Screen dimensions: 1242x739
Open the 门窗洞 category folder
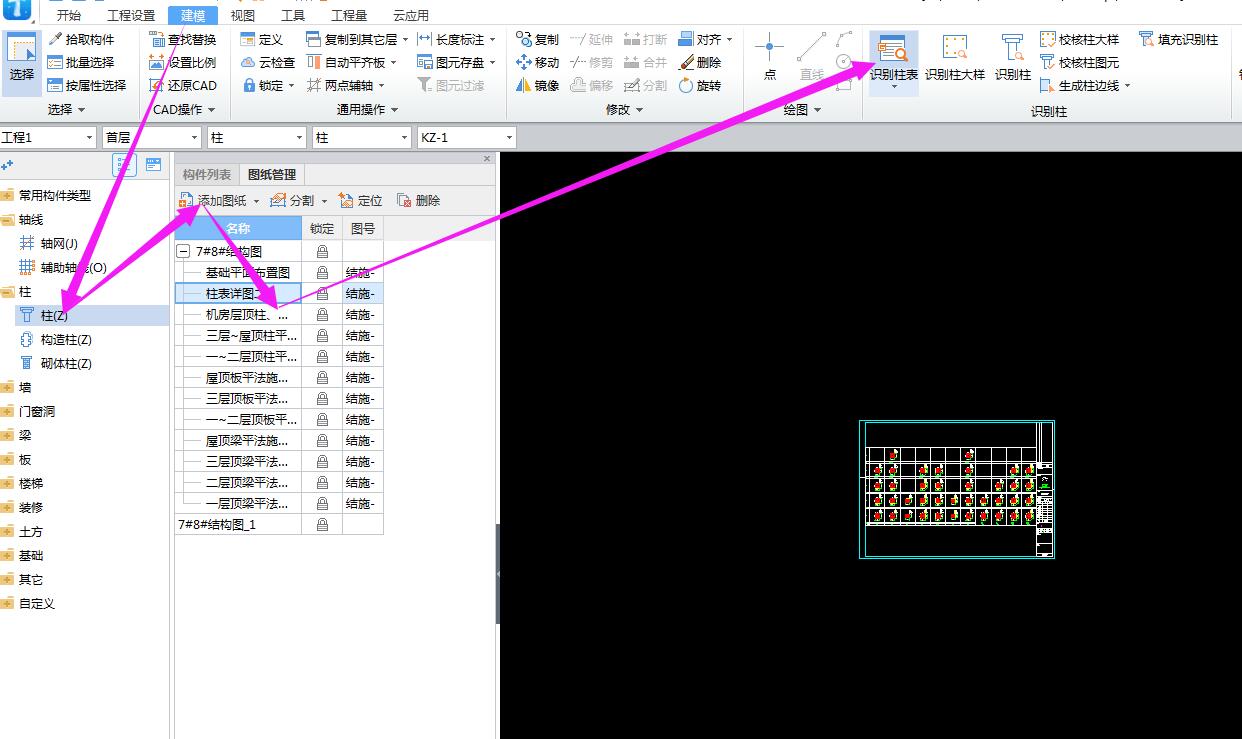(28, 411)
